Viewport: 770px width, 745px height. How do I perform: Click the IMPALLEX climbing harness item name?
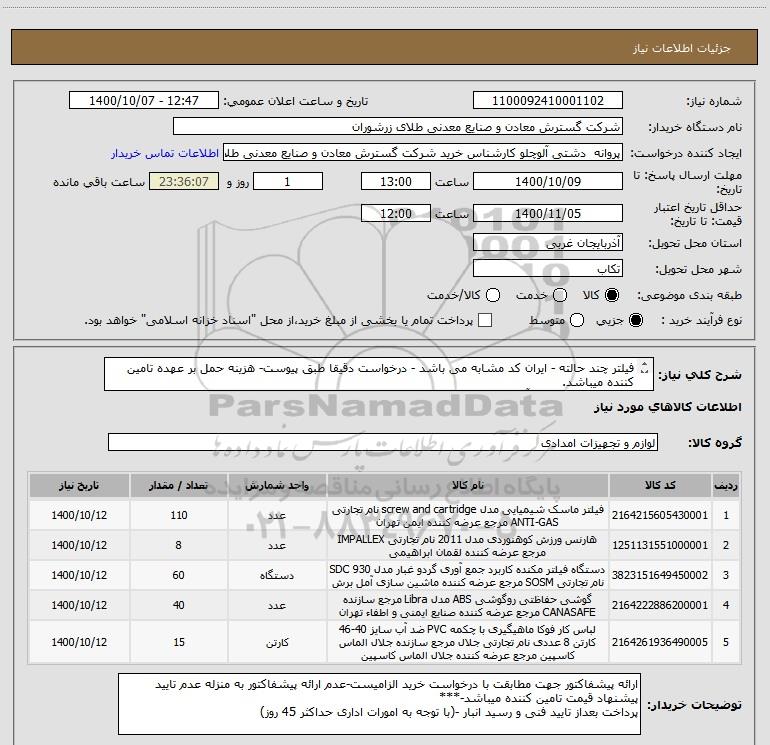click(468, 546)
